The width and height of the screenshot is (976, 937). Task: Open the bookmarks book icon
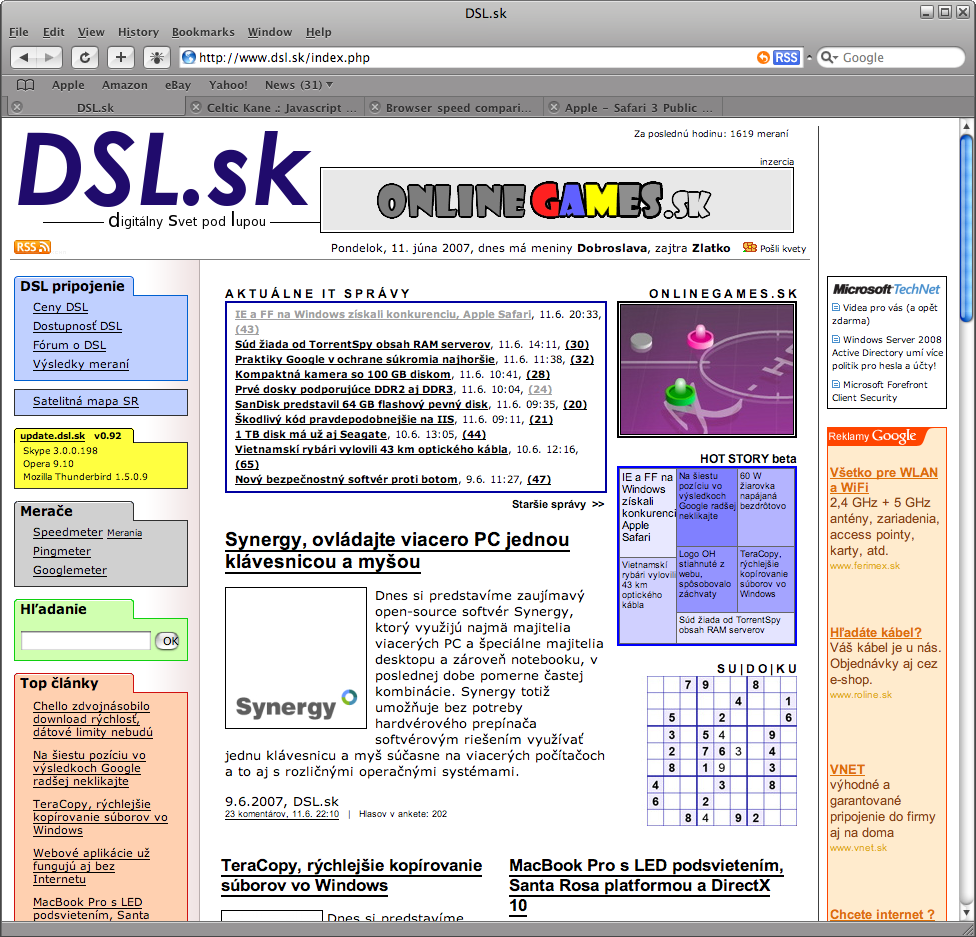click(x=25, y=85)
